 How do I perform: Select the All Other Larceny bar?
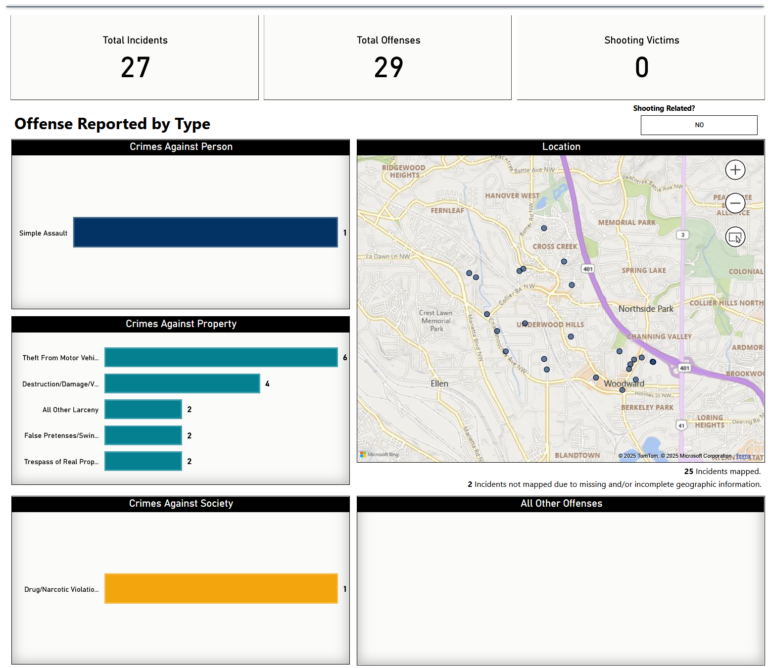pos(143,409)
